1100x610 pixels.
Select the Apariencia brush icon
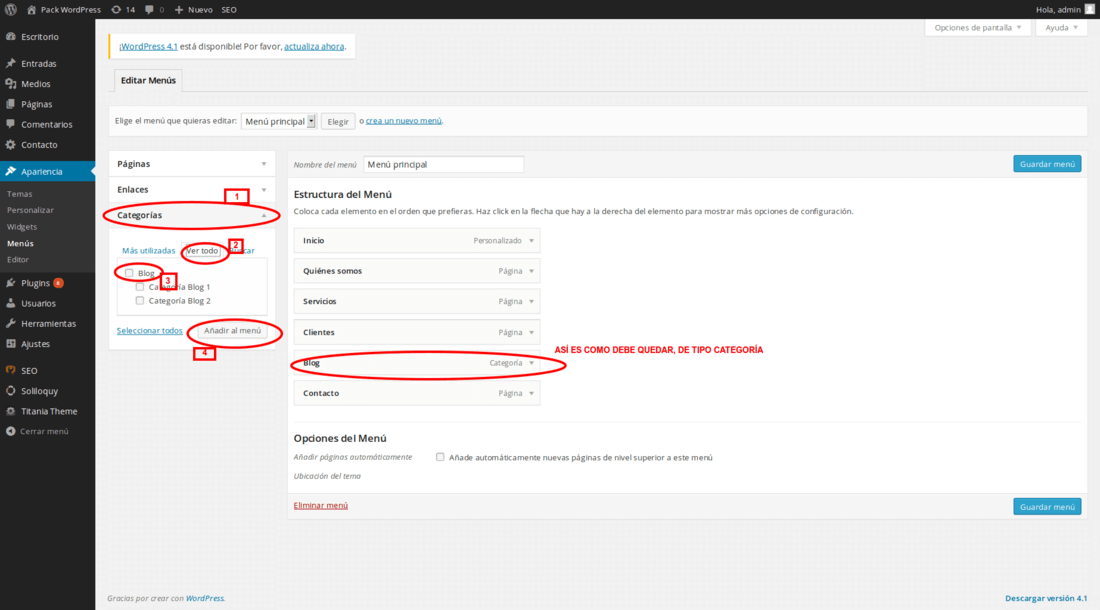point(11,171)
